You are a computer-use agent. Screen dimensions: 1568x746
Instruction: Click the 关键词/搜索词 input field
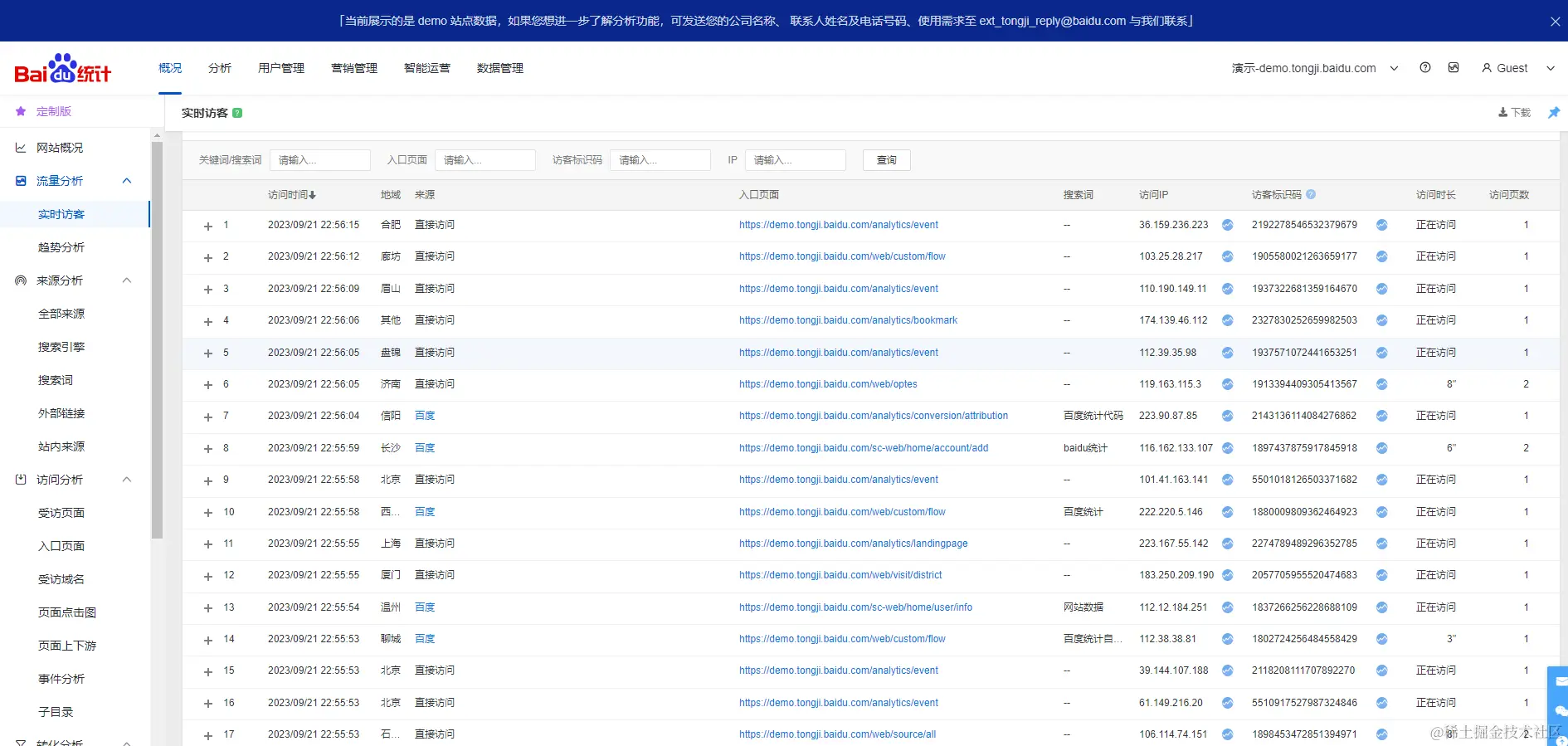pos(320,160)
